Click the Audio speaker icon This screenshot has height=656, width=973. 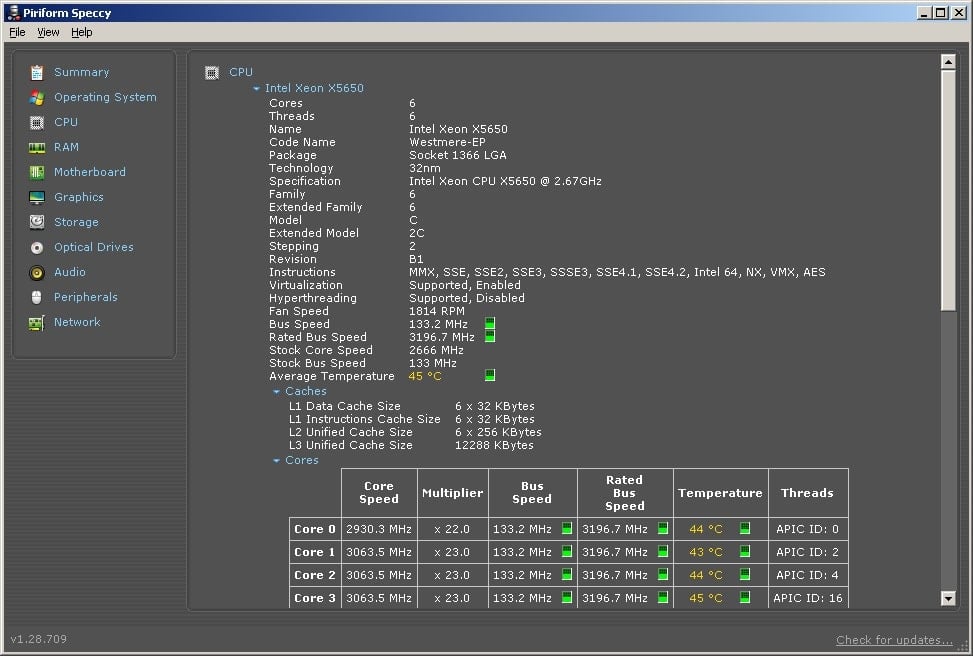(37, 272)
